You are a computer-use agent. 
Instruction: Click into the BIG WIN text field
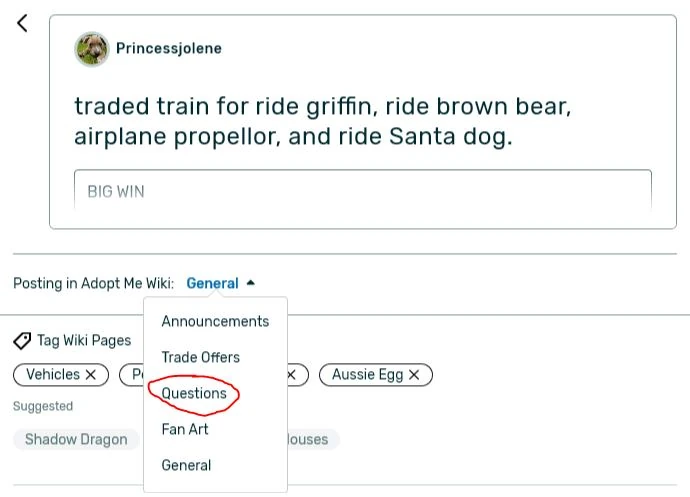point(362,190)
